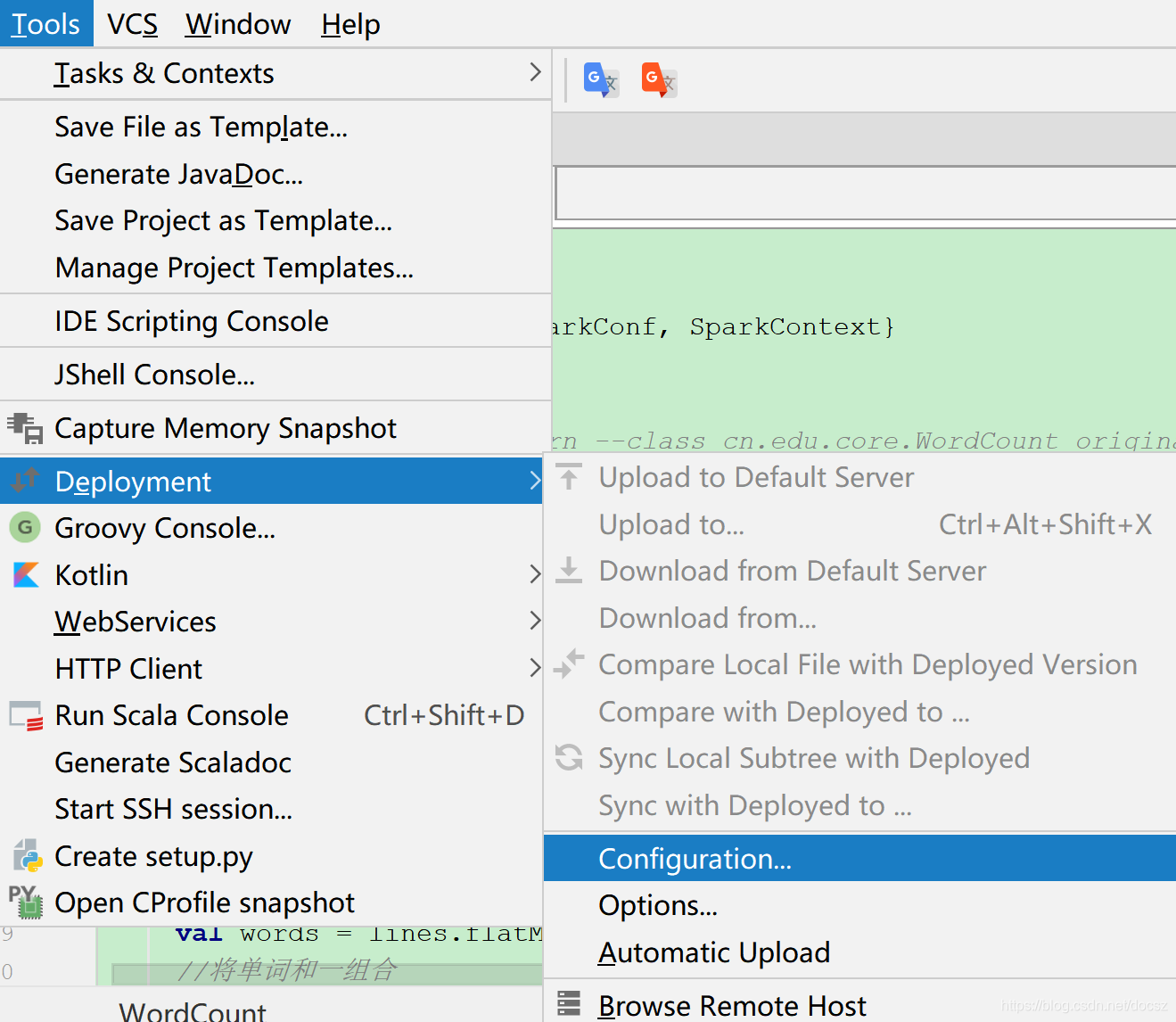Open Deployment Configuration...
Viewport: 1176px width, 1022px height.
(x=859, y=858)
